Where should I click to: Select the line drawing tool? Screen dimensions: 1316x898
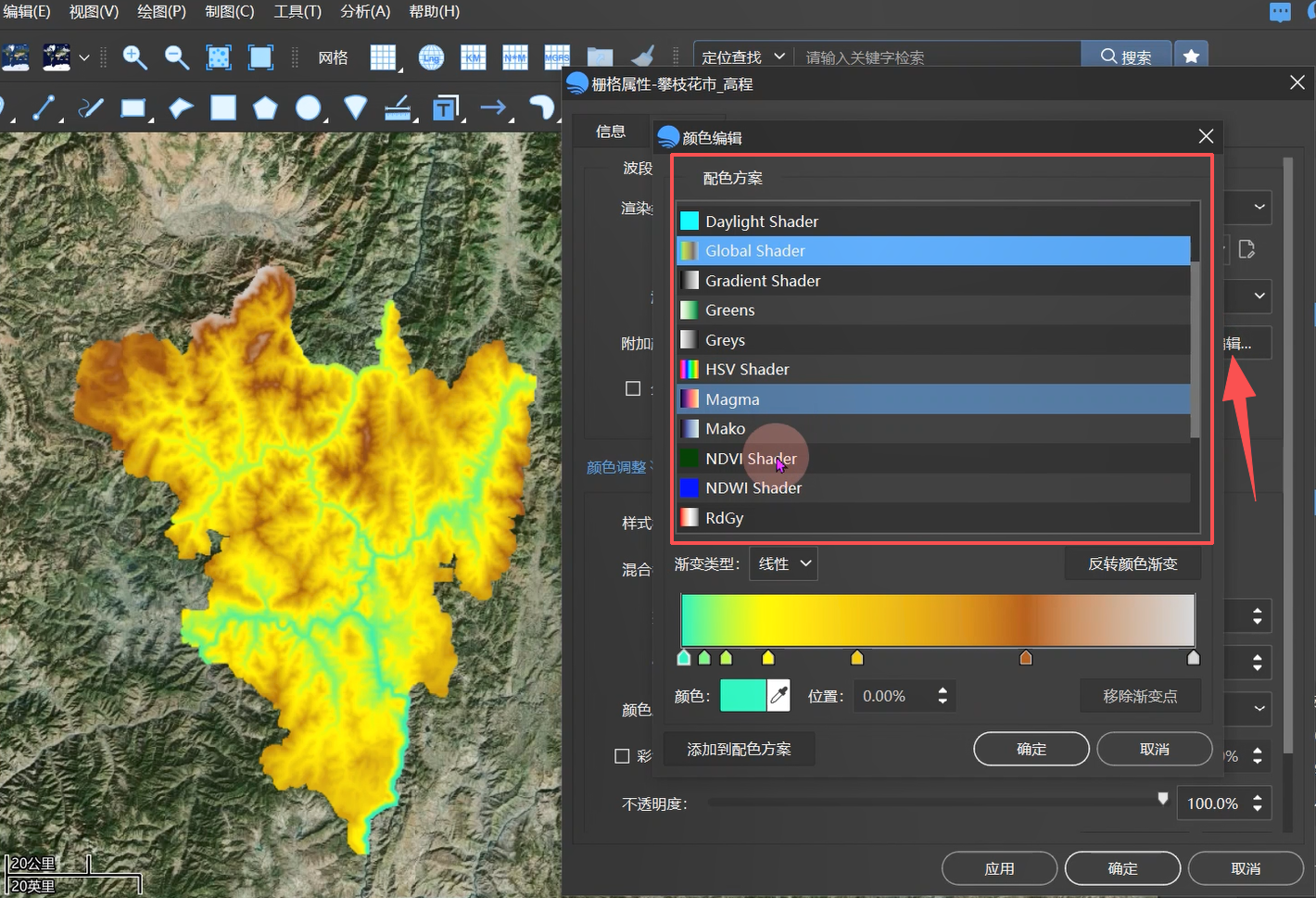pos(44,108)
